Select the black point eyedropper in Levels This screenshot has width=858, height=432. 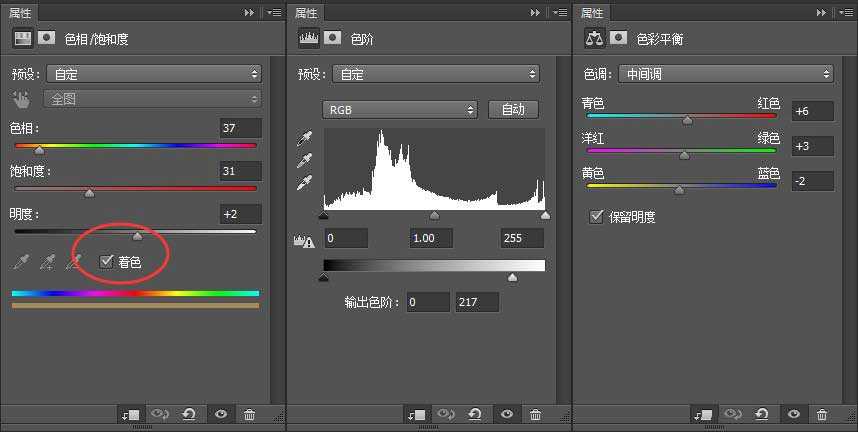click(306, 139)
